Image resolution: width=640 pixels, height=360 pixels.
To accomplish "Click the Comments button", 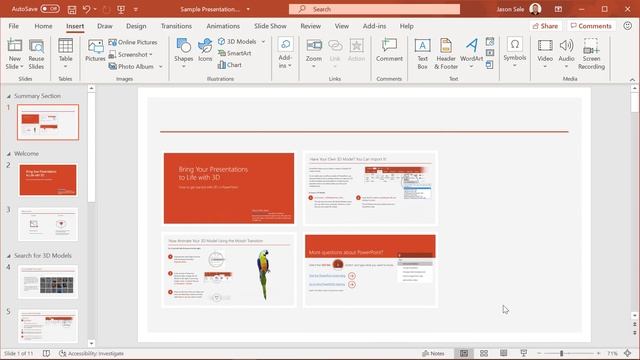I will [x=591, y=26].
